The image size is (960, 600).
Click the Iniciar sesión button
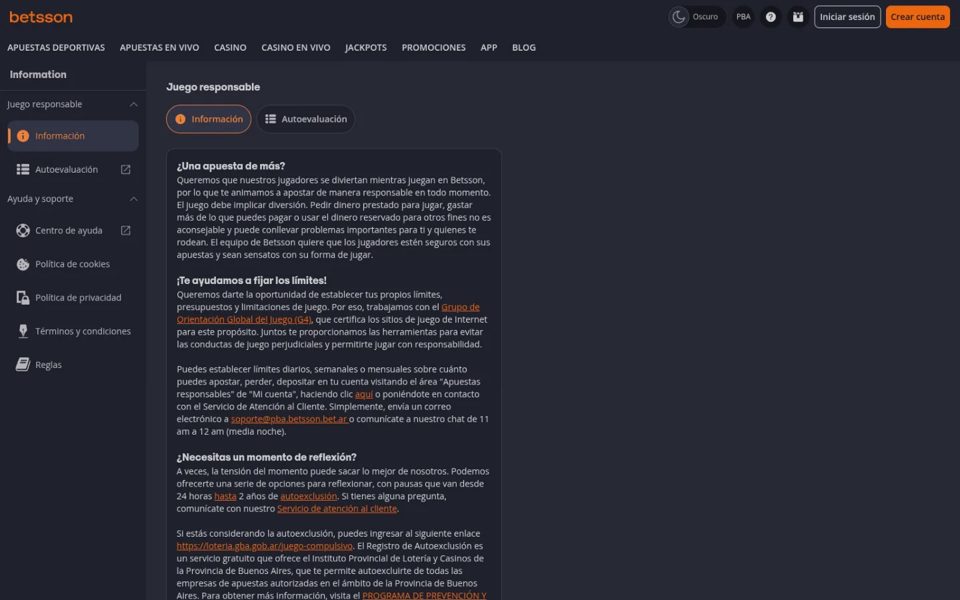point(847,17)
